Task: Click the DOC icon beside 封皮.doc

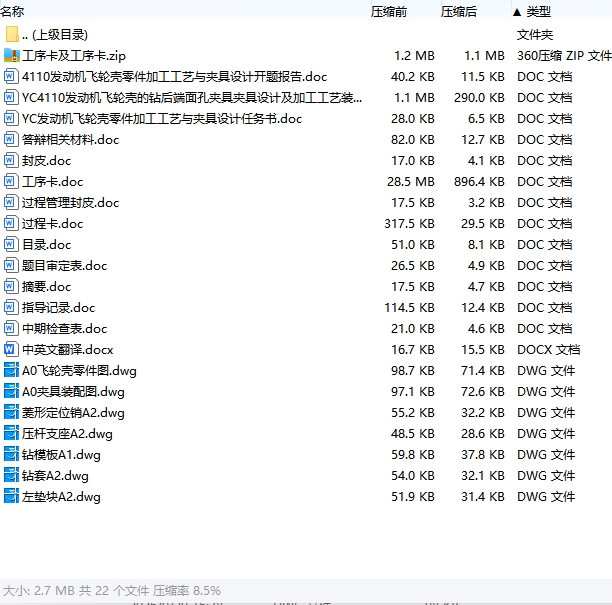Action: 11,160
